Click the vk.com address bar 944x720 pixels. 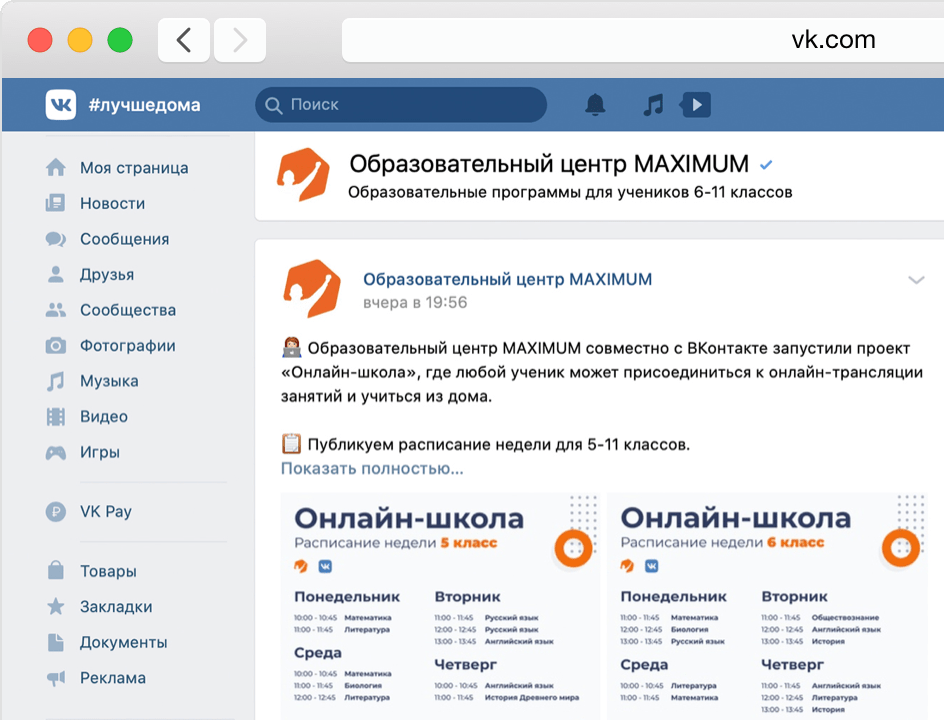[x=642, y=40]
